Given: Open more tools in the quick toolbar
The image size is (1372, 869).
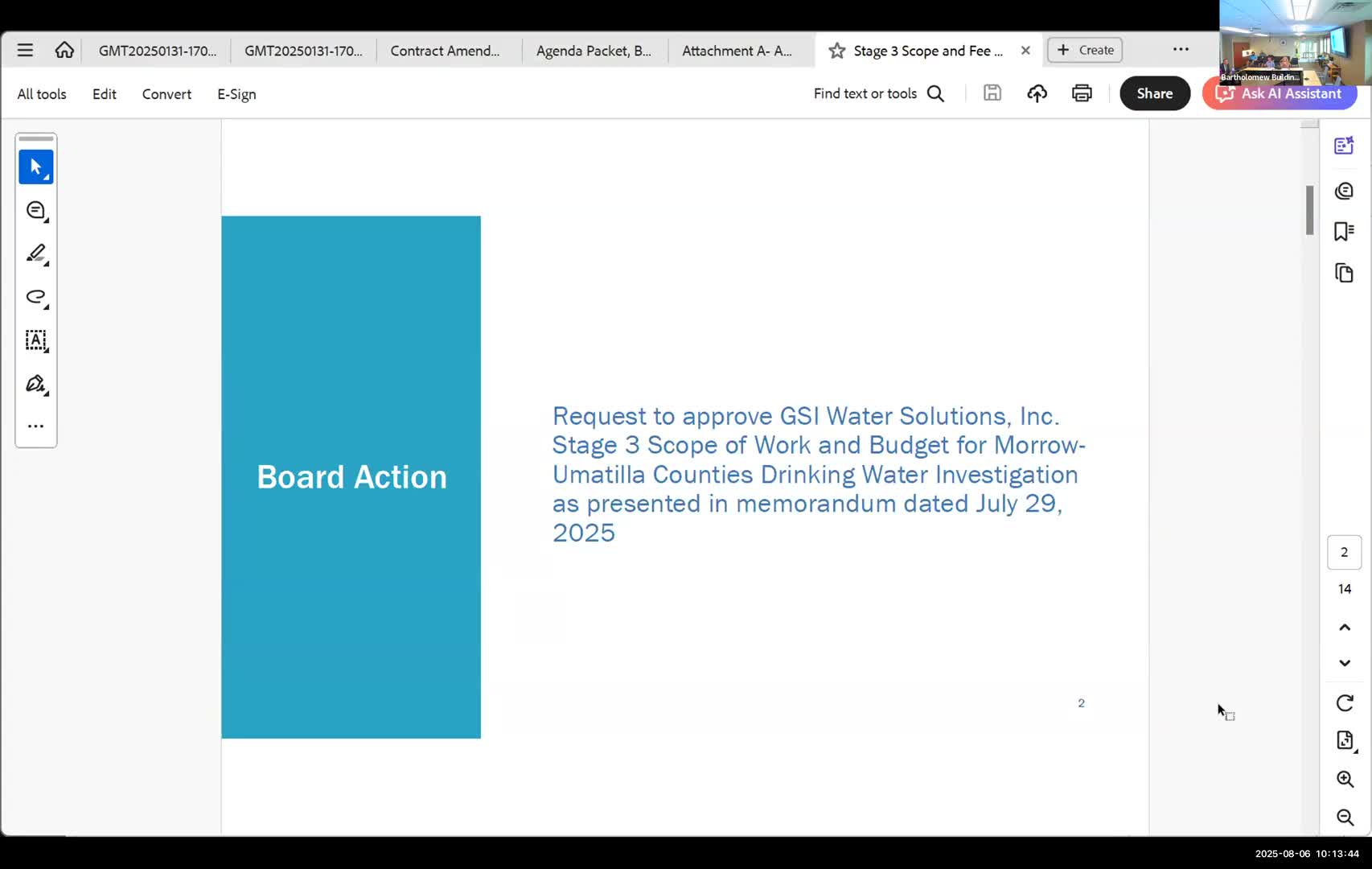Looking at the screenshot, I should (x=36, y=426).
